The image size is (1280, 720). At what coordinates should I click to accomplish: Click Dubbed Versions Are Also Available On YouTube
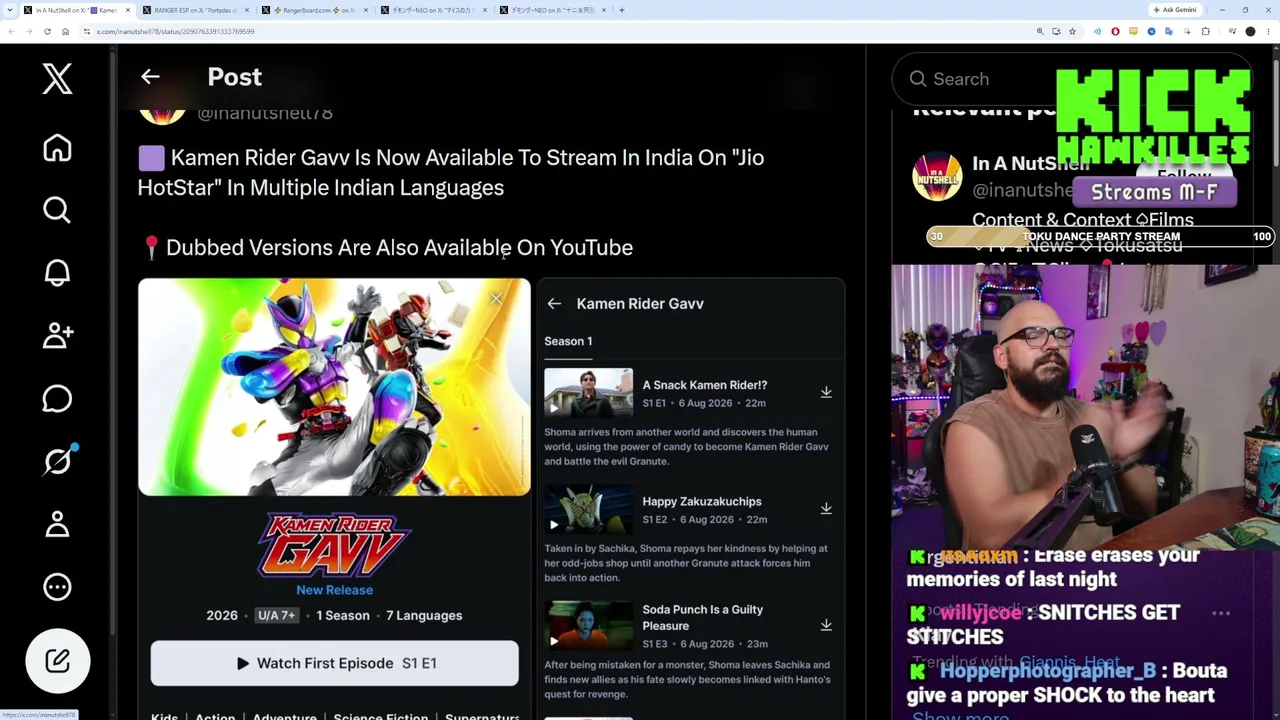click(x=399, y=247)
